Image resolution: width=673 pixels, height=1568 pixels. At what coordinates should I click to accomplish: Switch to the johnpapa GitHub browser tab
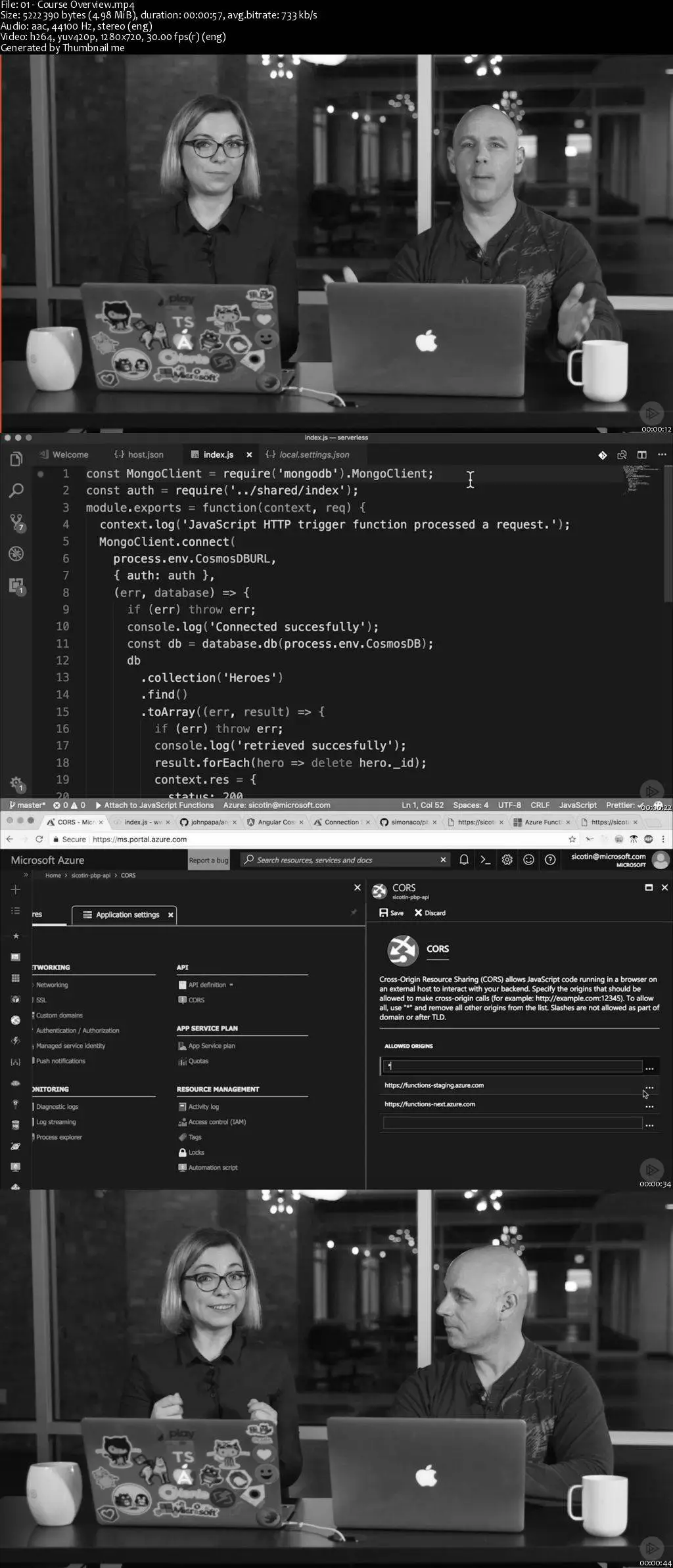point(210,822)
